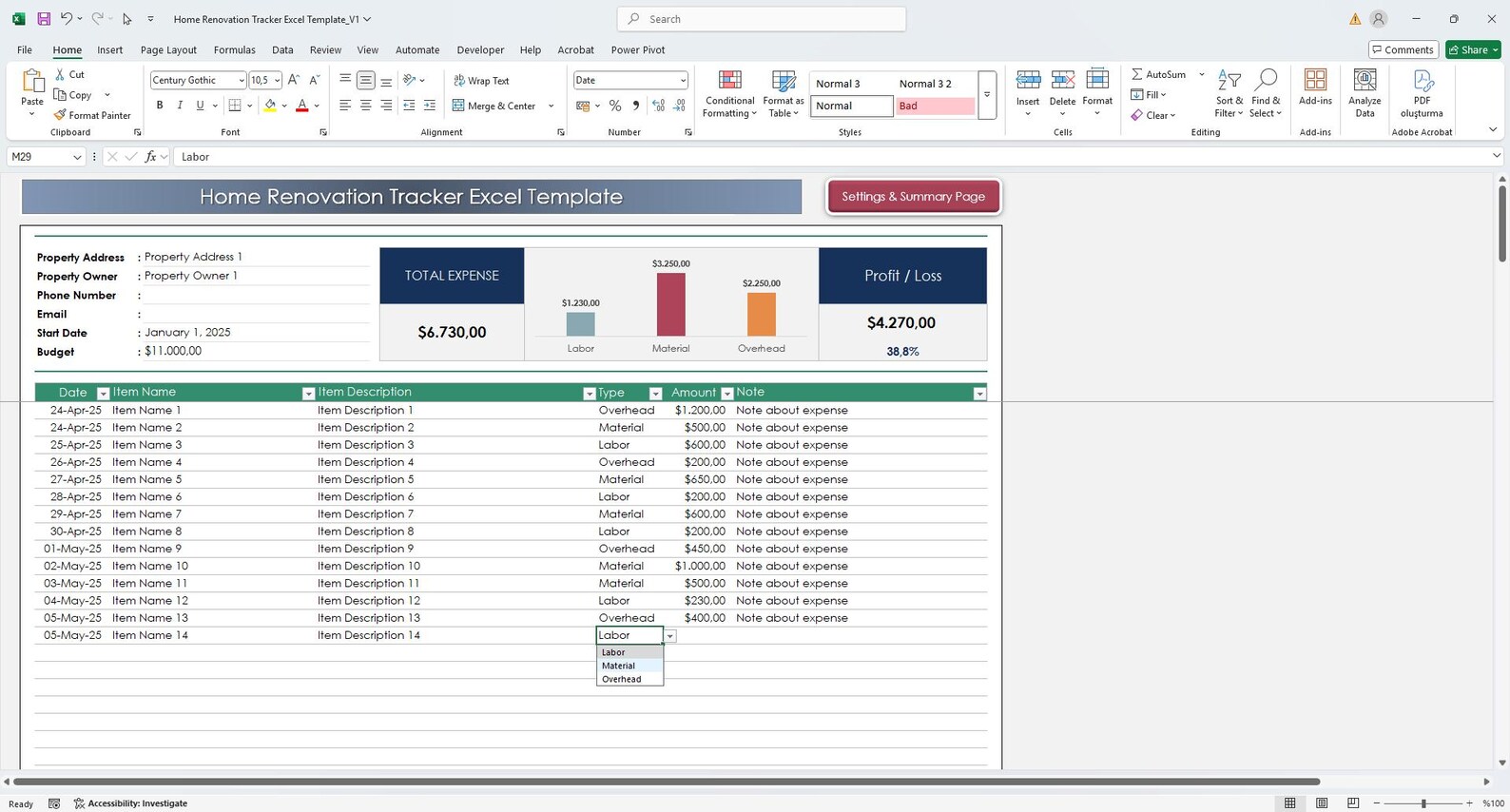Click the Insert Function fx icon
Viewport: 1510px width, 812px height.
pos(150,157)
